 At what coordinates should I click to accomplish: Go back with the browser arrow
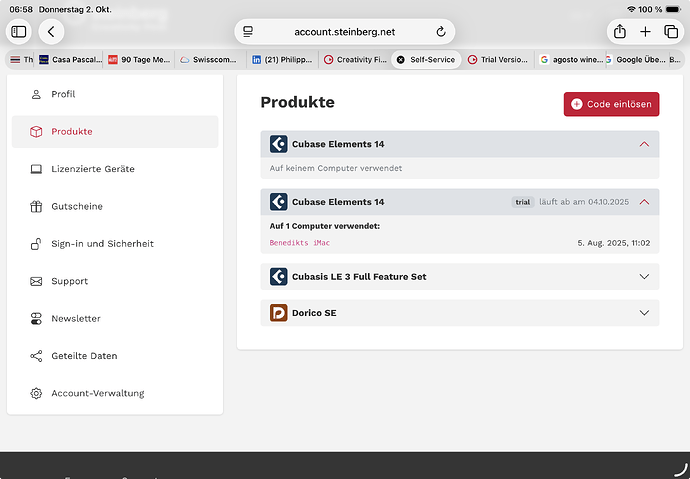tap(51, 32)
